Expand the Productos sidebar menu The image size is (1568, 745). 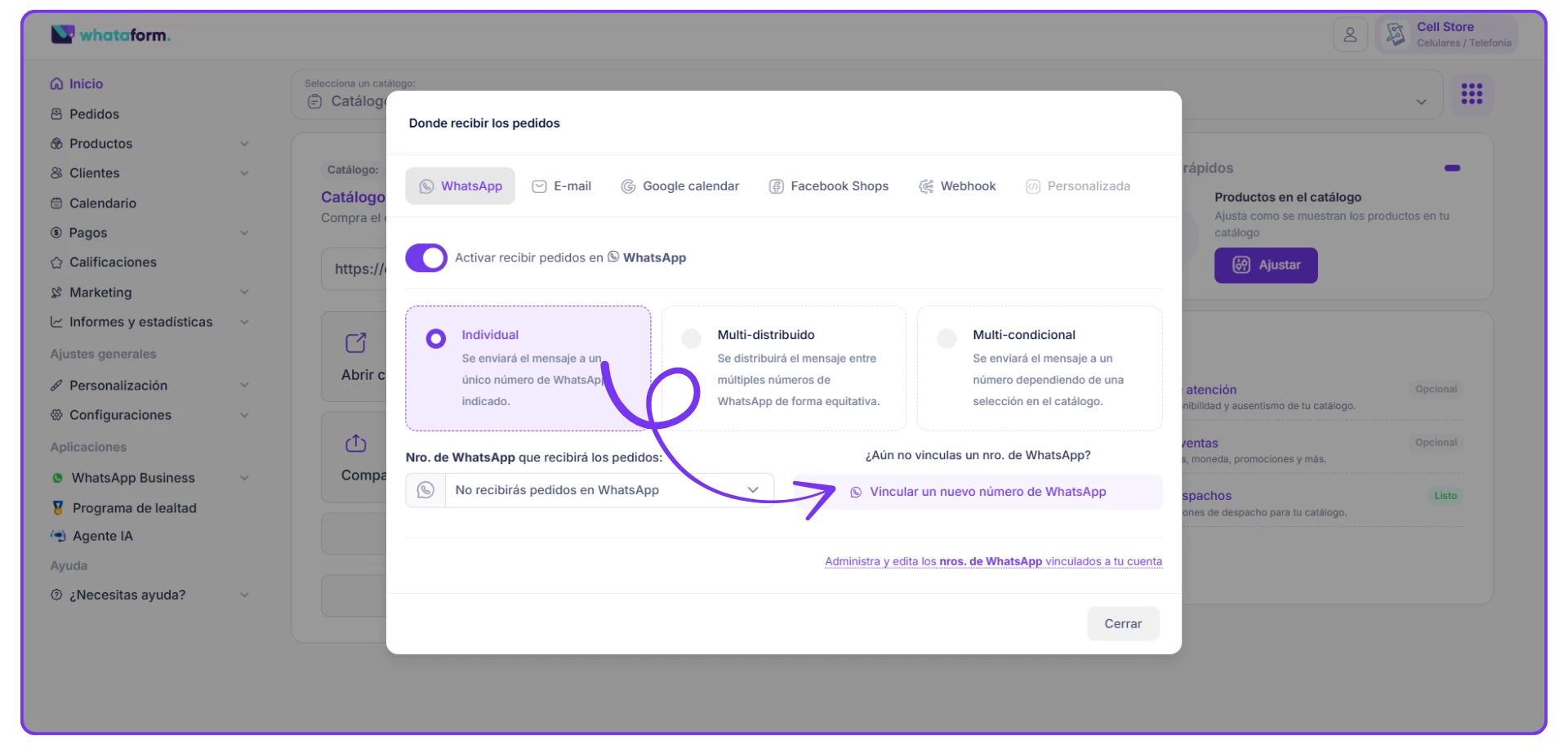pos(243,144)
